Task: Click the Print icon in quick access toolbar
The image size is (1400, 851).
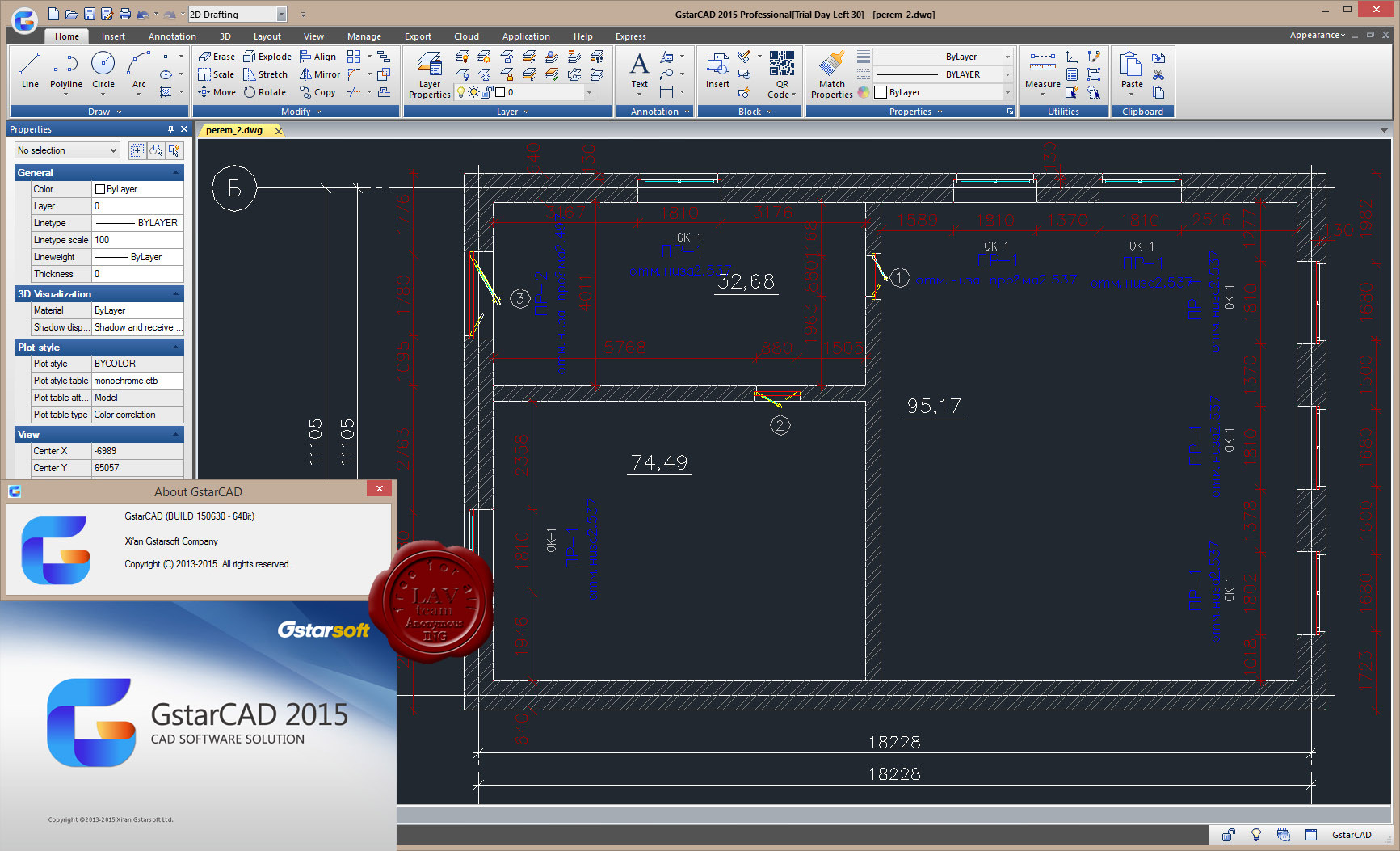Action: click(124, 14)
